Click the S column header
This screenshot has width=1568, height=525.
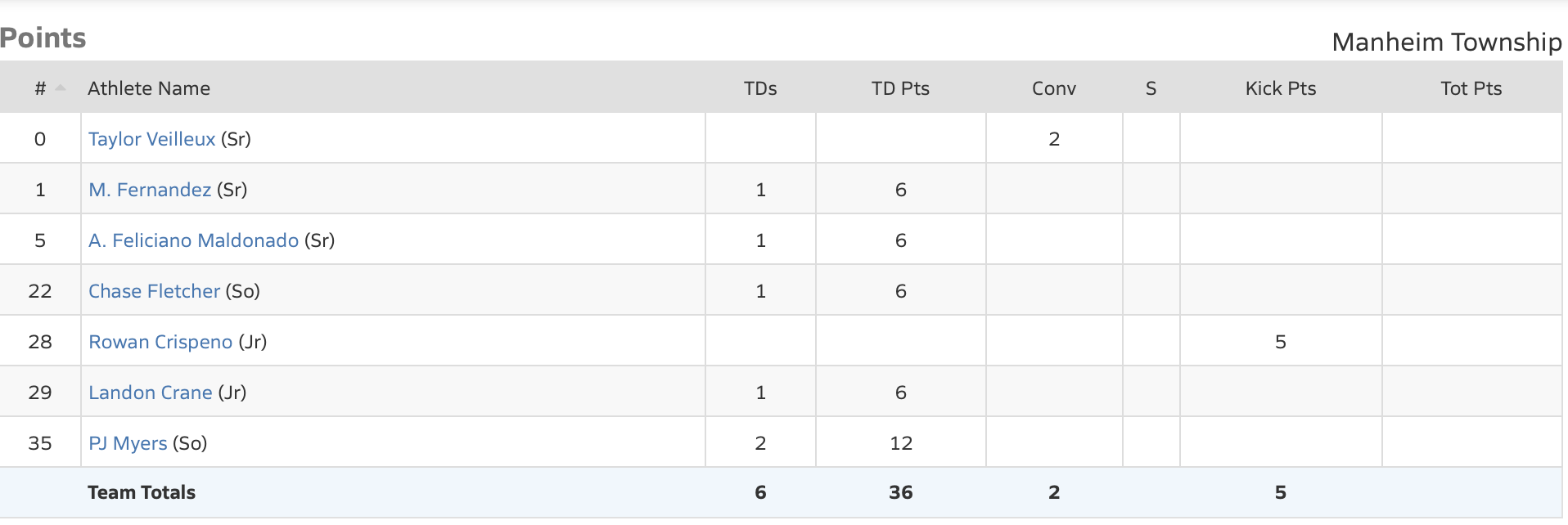[1151, 88]
